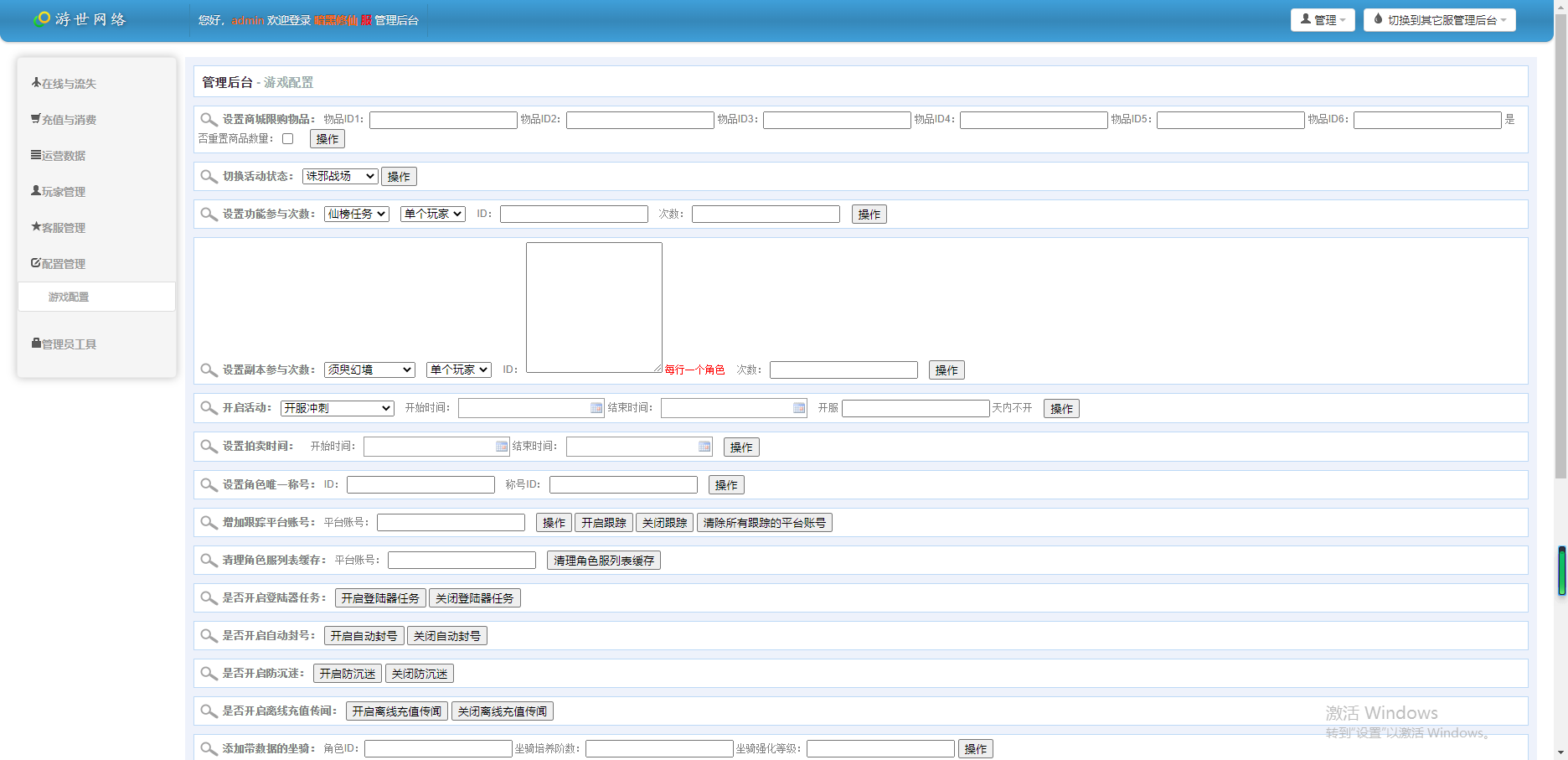Open the 仙榜任务 function dropdown
The width and height of the screenshot is (1568, 760).
pos(357,215)
